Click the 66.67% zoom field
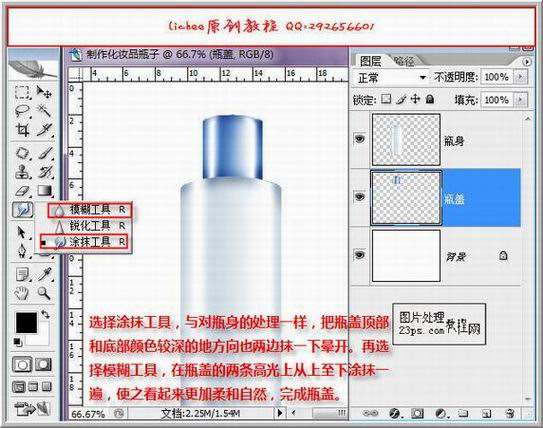Viewport: 543px width, 428px height. (88, 413)
